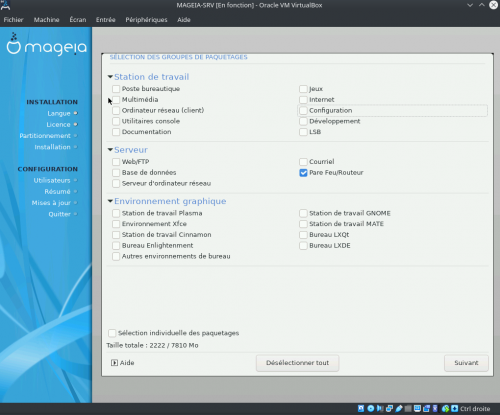Click the keyboard capture arrow icon
This screenshot has width=500, height=415.
click(455, 409)
